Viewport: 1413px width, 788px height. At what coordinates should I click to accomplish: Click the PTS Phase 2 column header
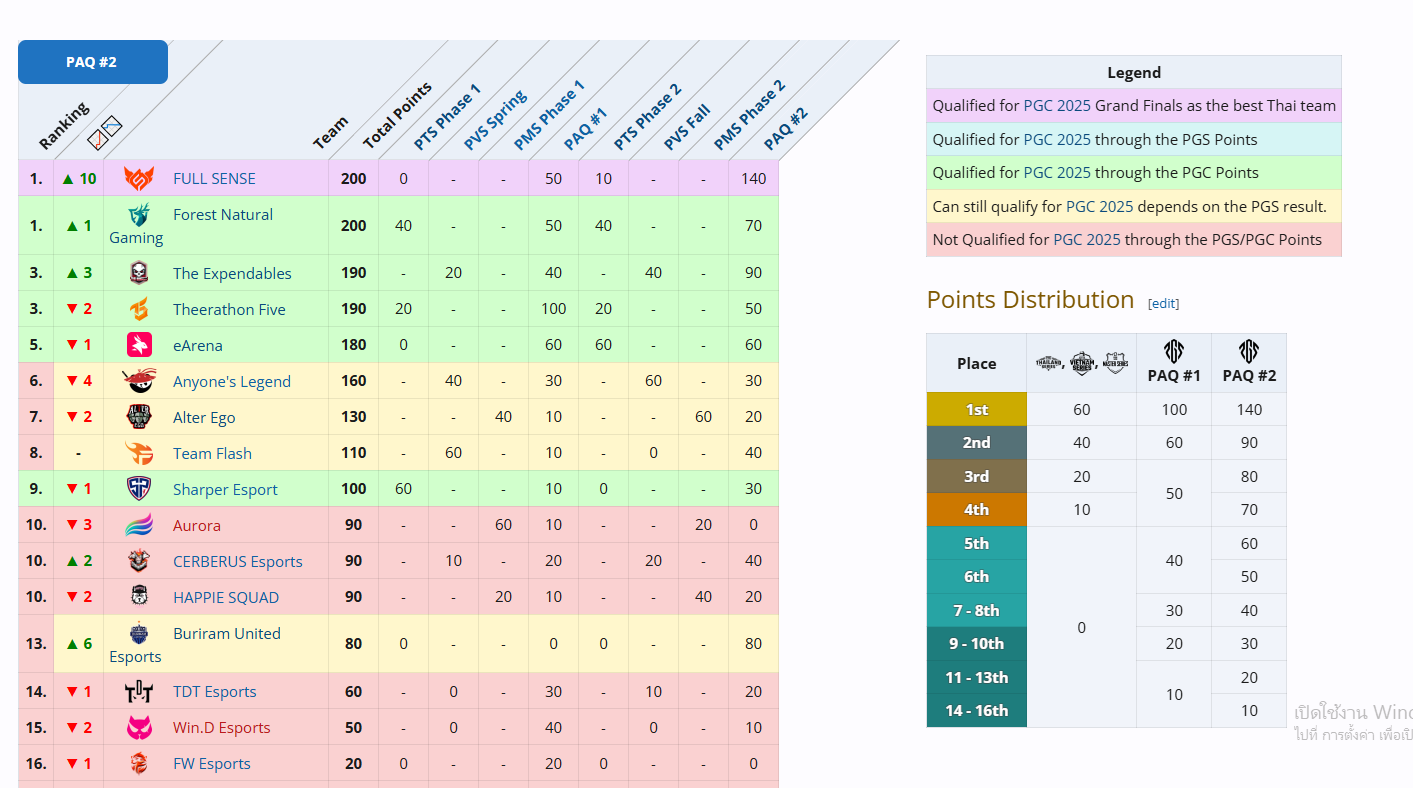coord(648,117)
